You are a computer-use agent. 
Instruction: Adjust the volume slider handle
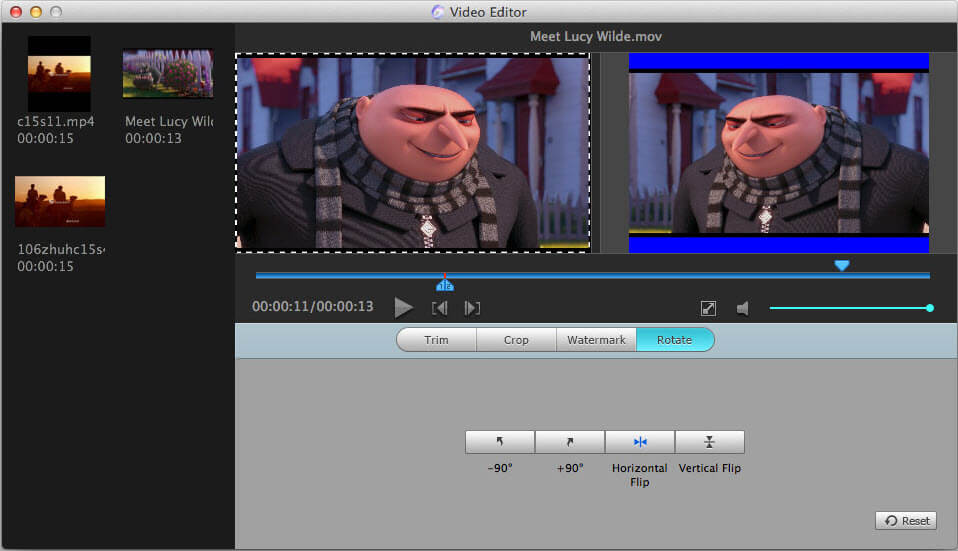929,308
